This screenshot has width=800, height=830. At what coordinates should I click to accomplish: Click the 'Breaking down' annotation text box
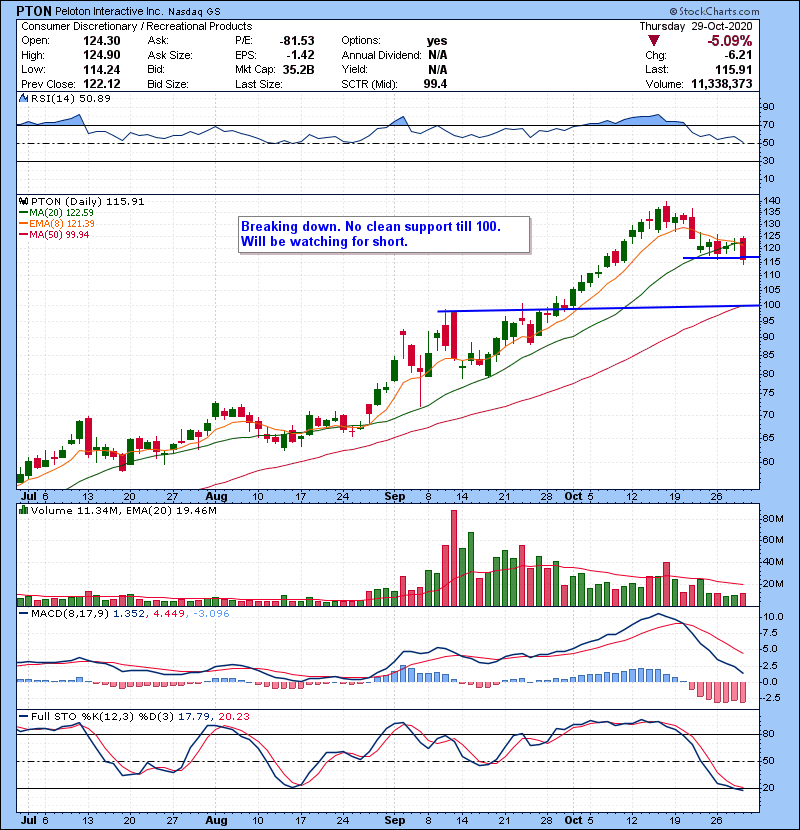[x=384, y=234]
